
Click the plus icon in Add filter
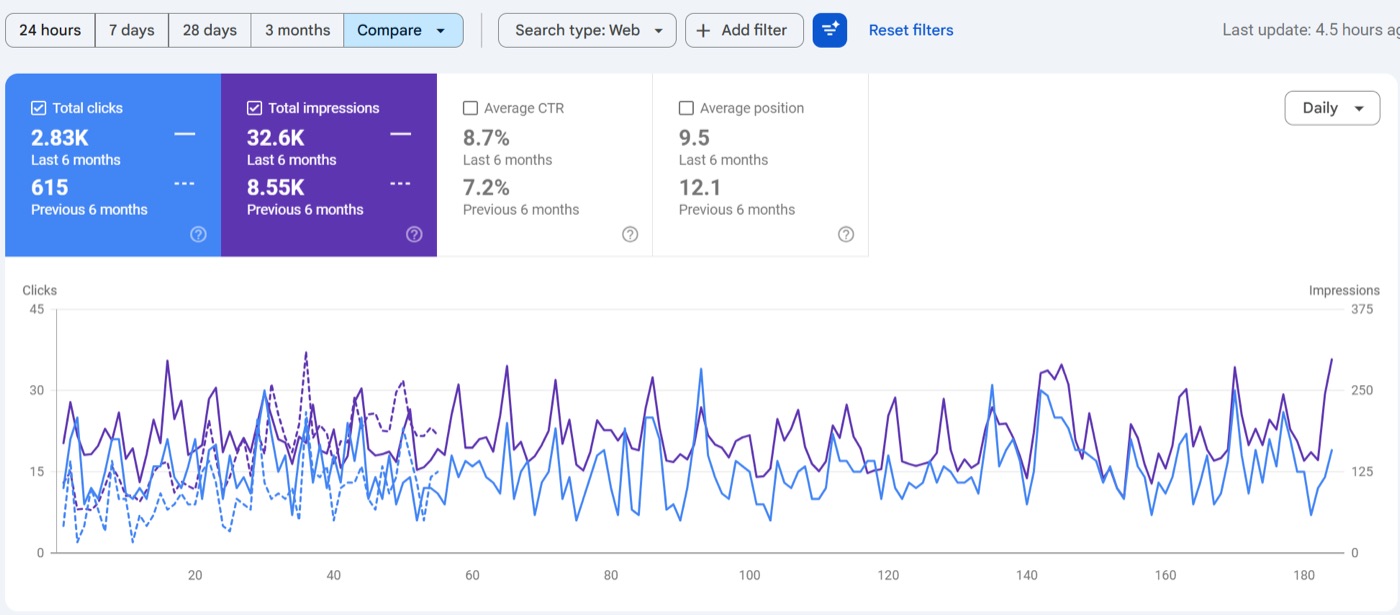click(x=703, y=30)
